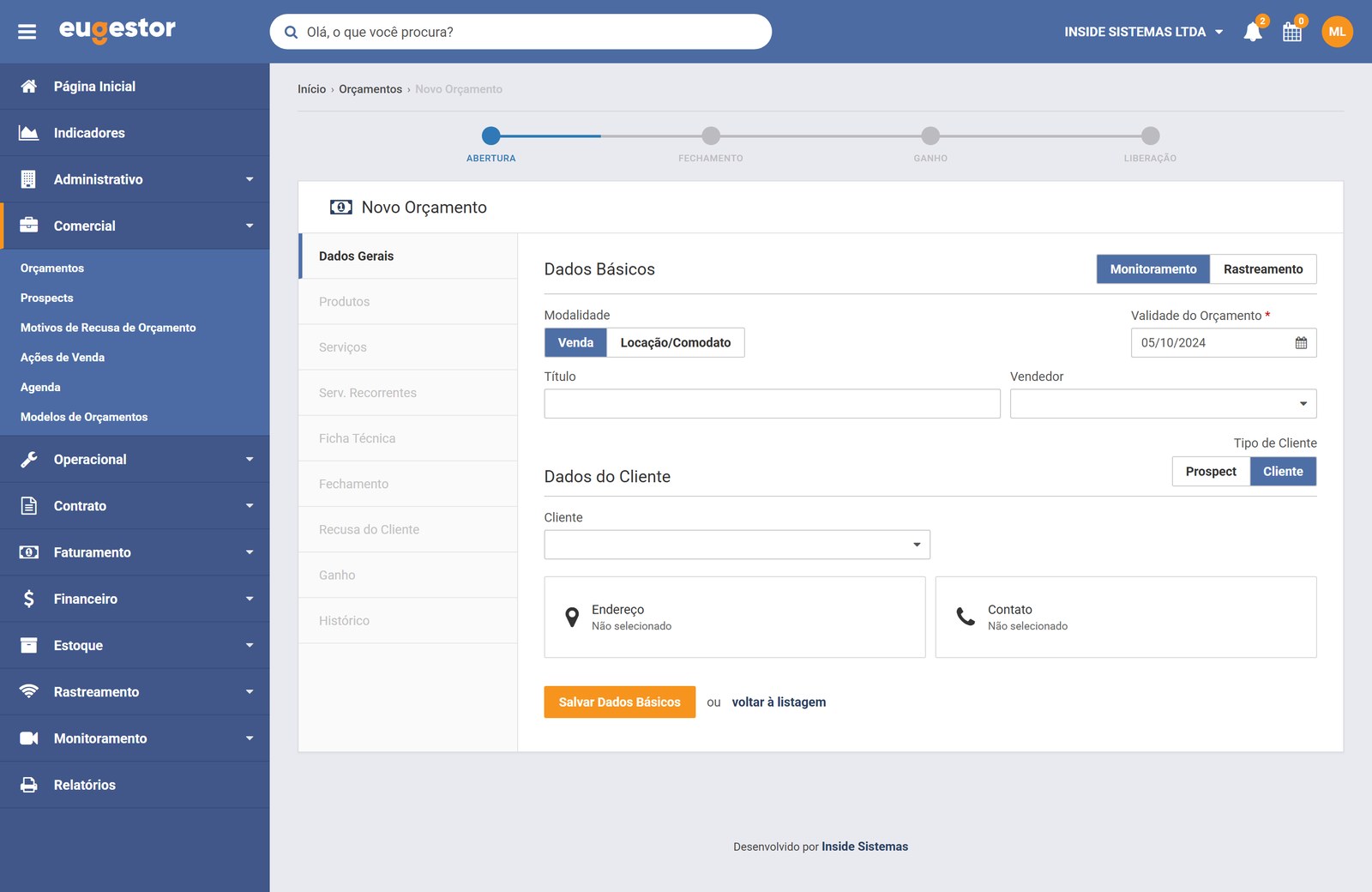Toggle to Rastreamento option

(x=1263, y=269)
